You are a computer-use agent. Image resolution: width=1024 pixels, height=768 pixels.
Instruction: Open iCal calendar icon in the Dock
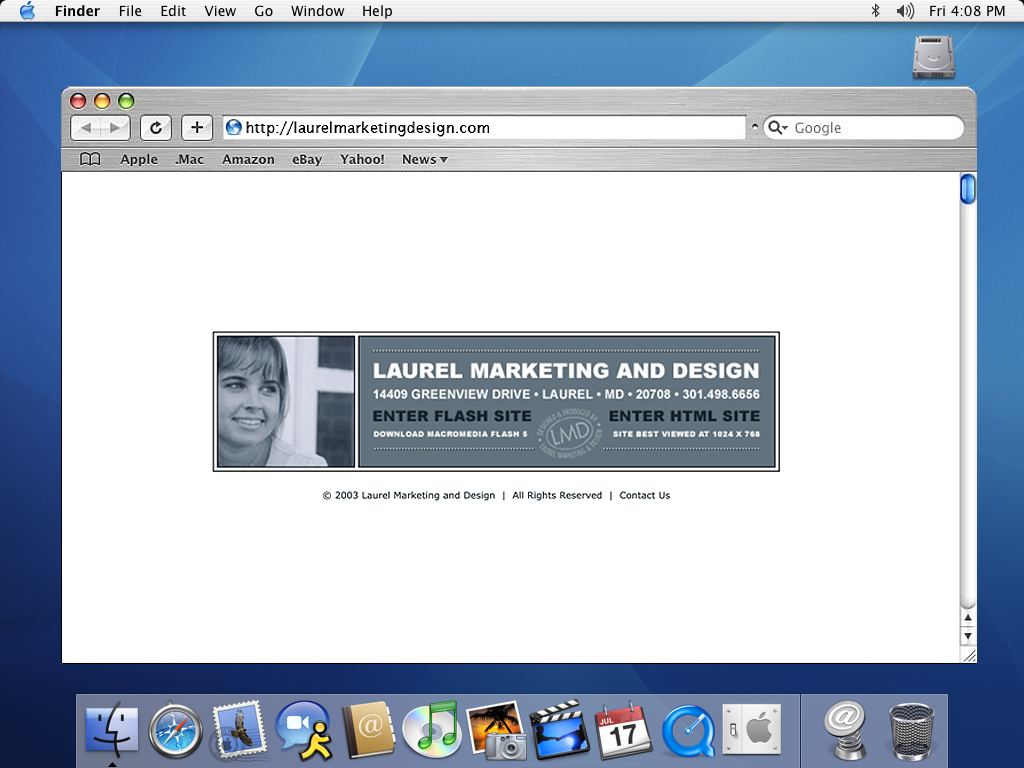[624, 729]
